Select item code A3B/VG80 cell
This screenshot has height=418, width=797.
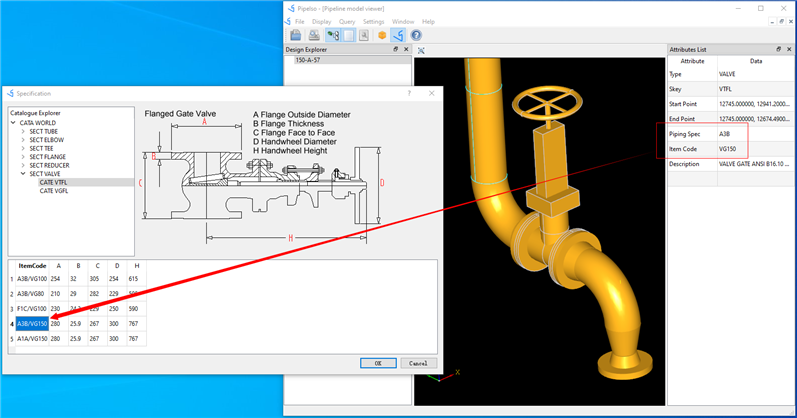32,294
